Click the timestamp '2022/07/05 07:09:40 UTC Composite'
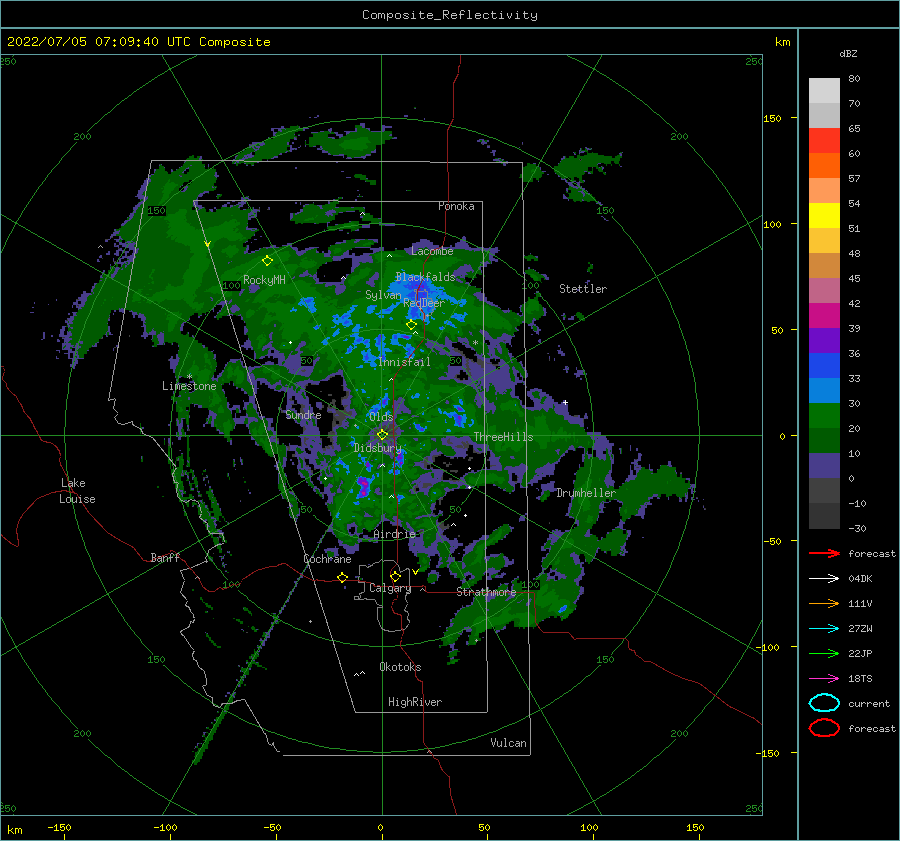Screen dimensions: 900x841 point(138,42)
